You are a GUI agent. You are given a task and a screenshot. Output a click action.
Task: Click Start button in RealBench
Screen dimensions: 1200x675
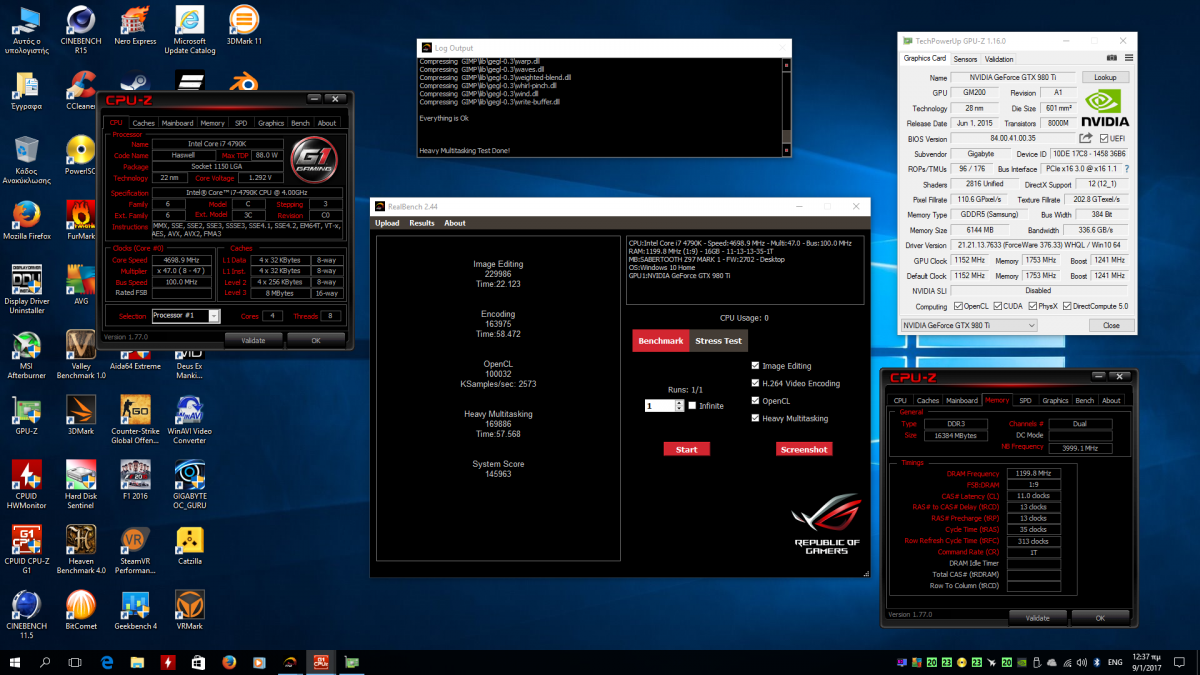[686, 449]
